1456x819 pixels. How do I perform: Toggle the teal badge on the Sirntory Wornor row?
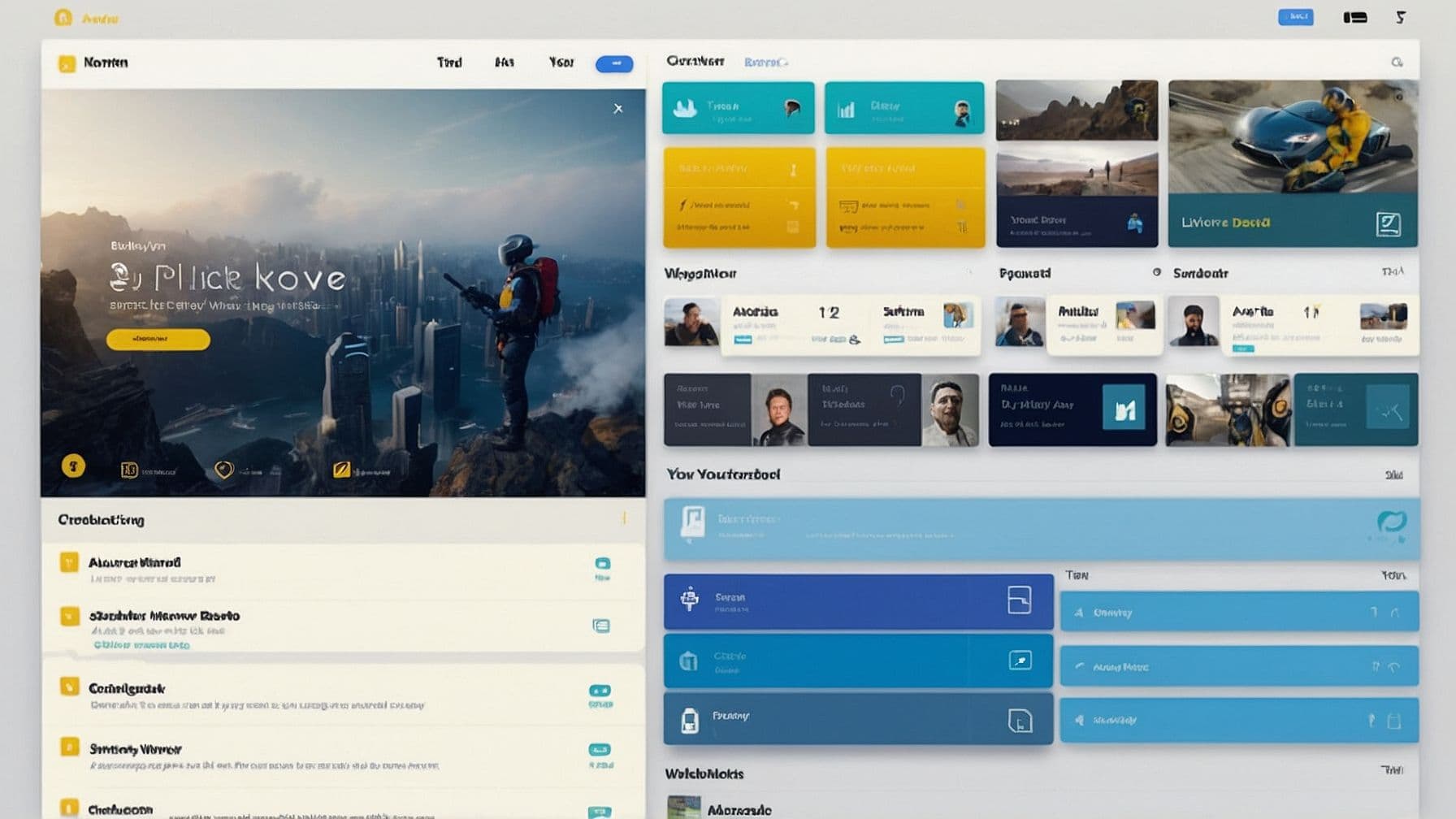600,750
